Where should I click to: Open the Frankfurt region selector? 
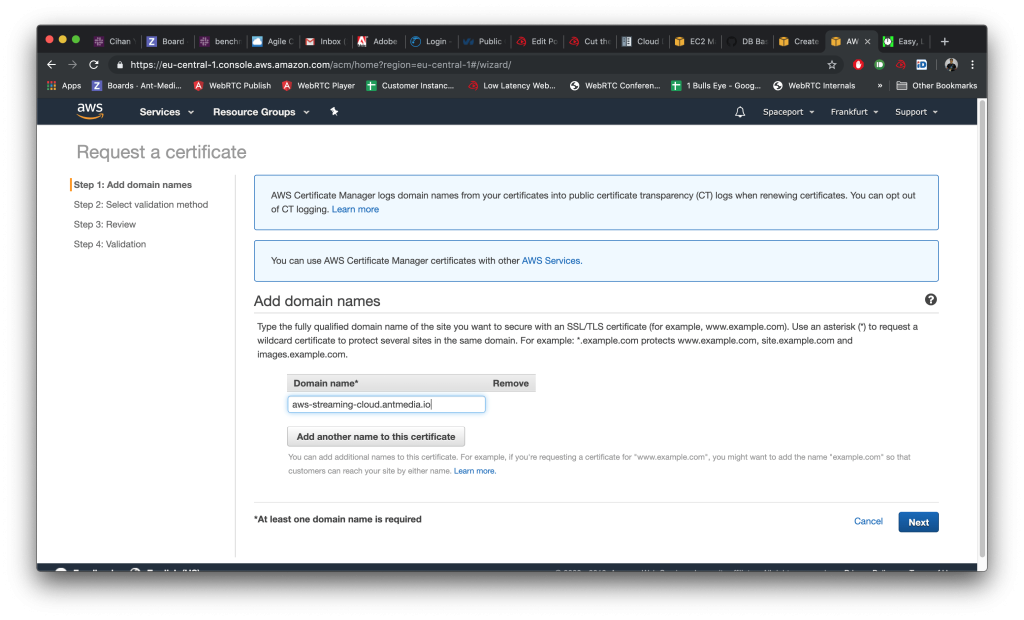854,112
